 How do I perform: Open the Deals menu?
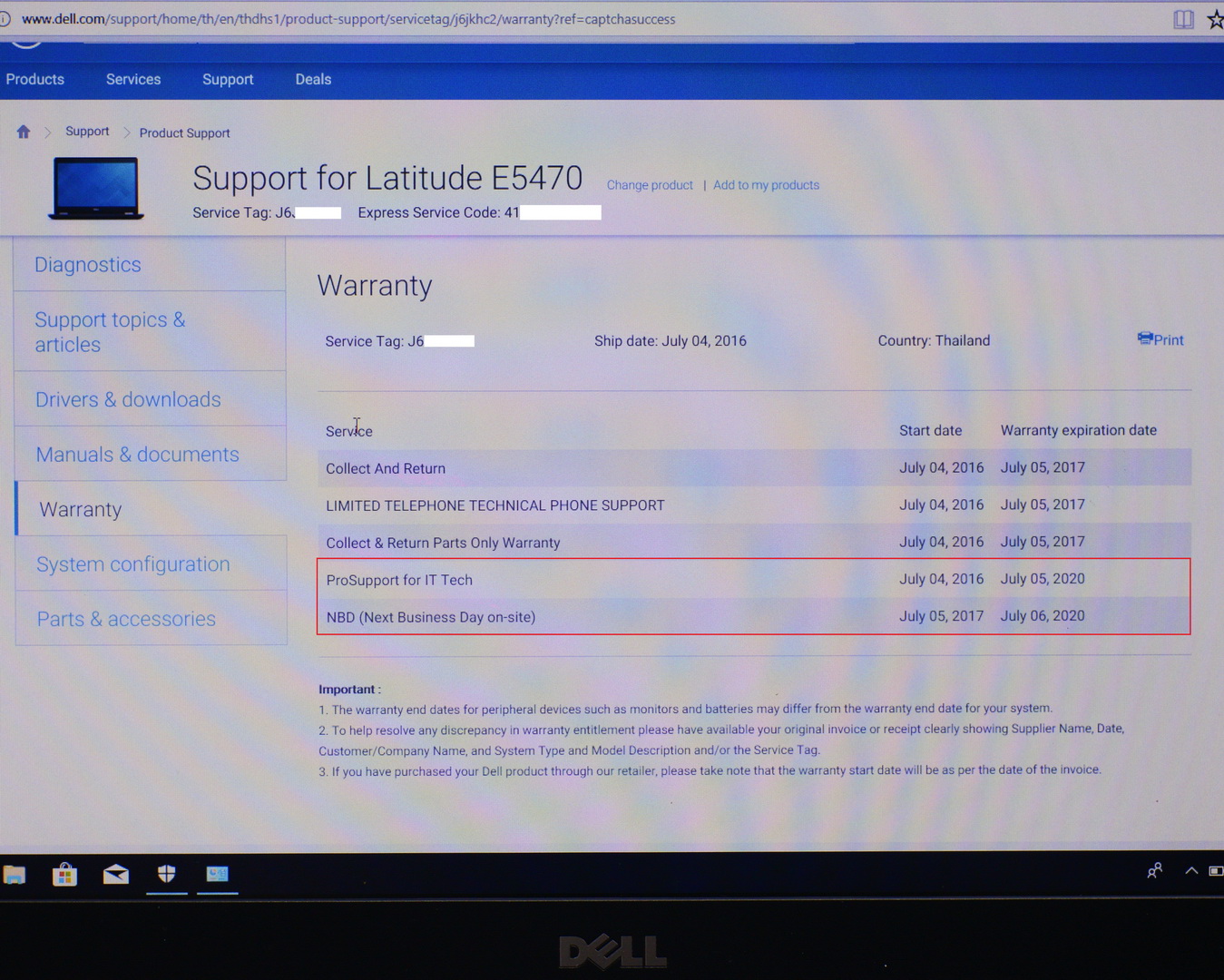(x=313, y=79)
